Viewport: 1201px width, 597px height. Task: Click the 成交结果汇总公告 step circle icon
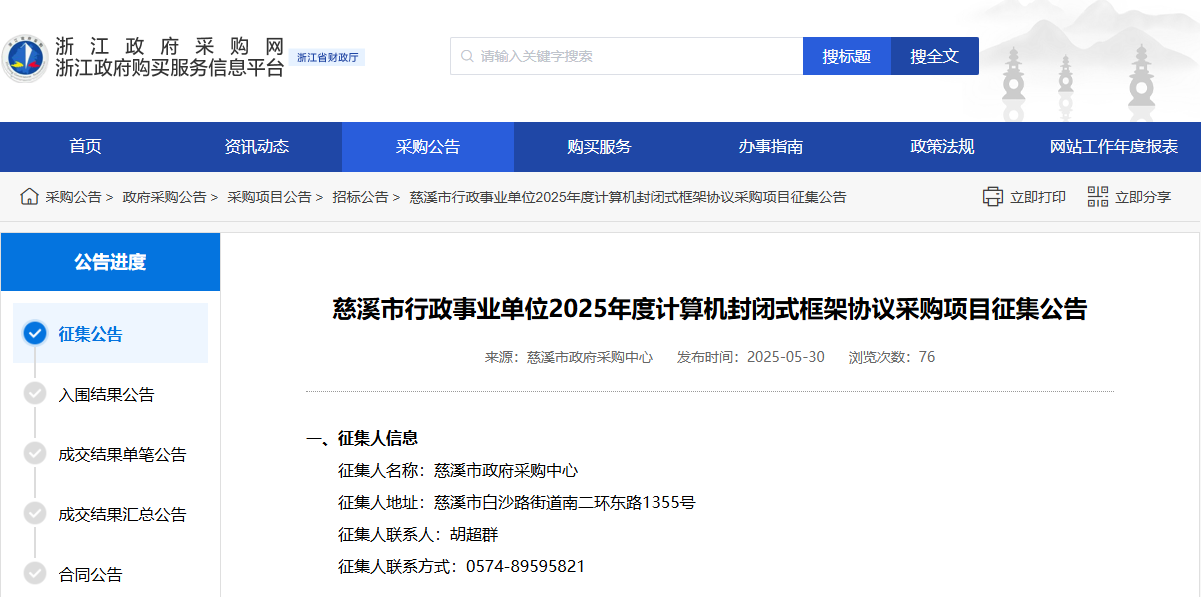(x=35, y=514)
